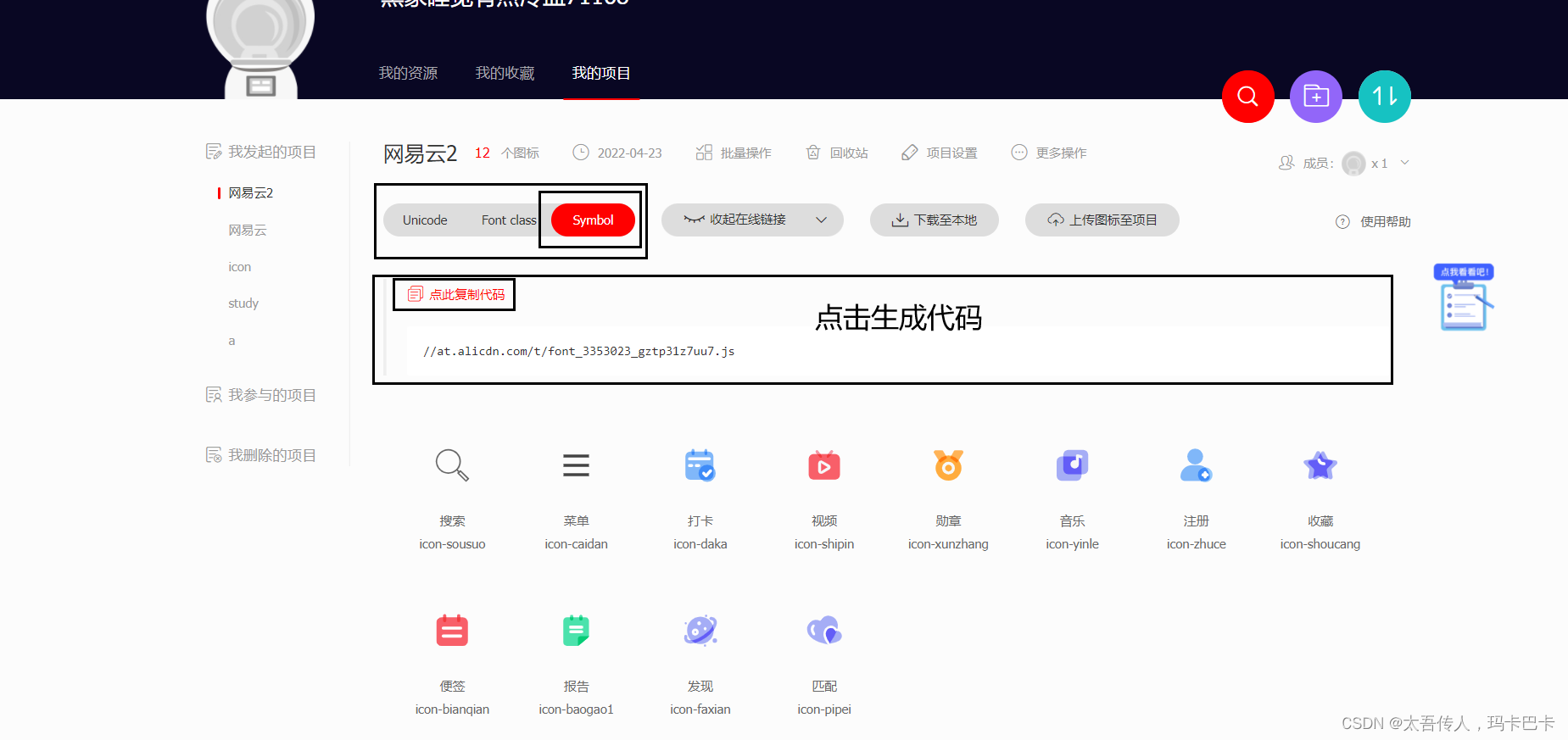Select the 注册 icon-zhuce user icon
This screenshot has width=1568, height=740.
pos(1196,465)
